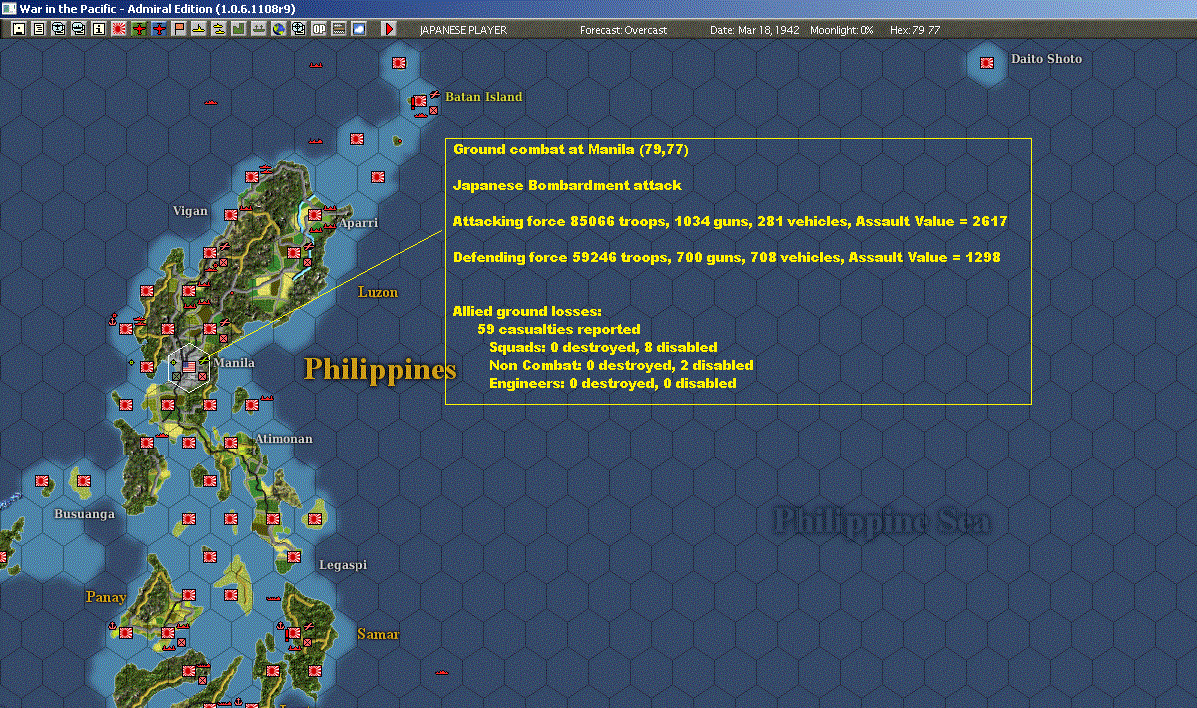1197x708 pixels.
Task: Click 'Allied ground losses:' text
Action: (527, 312)
